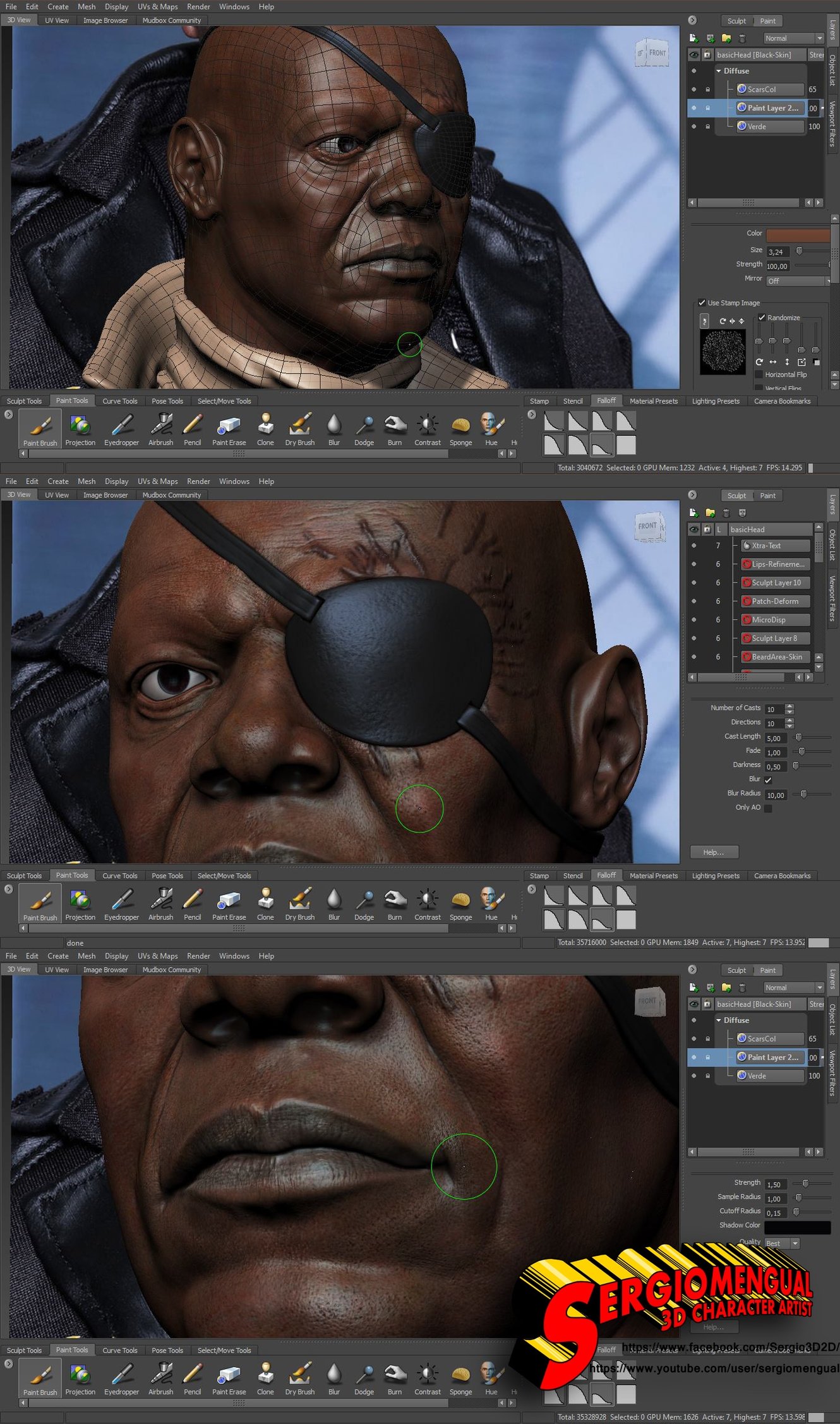Click bottom scroll-down arrow of sculpt layer list

coord(819,667)
